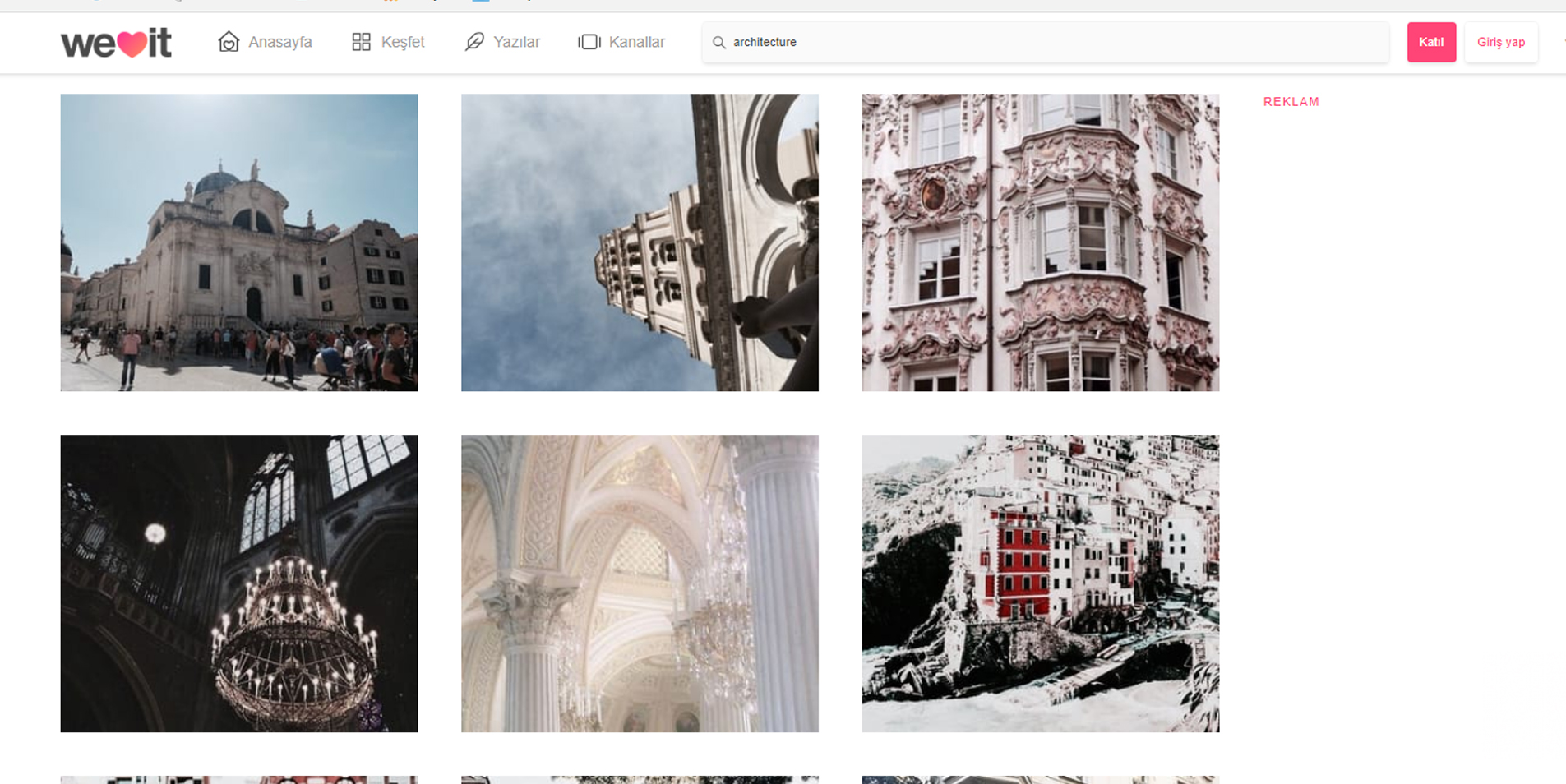
Task: Click the house icon beside Anasayfa
Action: point(229,42)
